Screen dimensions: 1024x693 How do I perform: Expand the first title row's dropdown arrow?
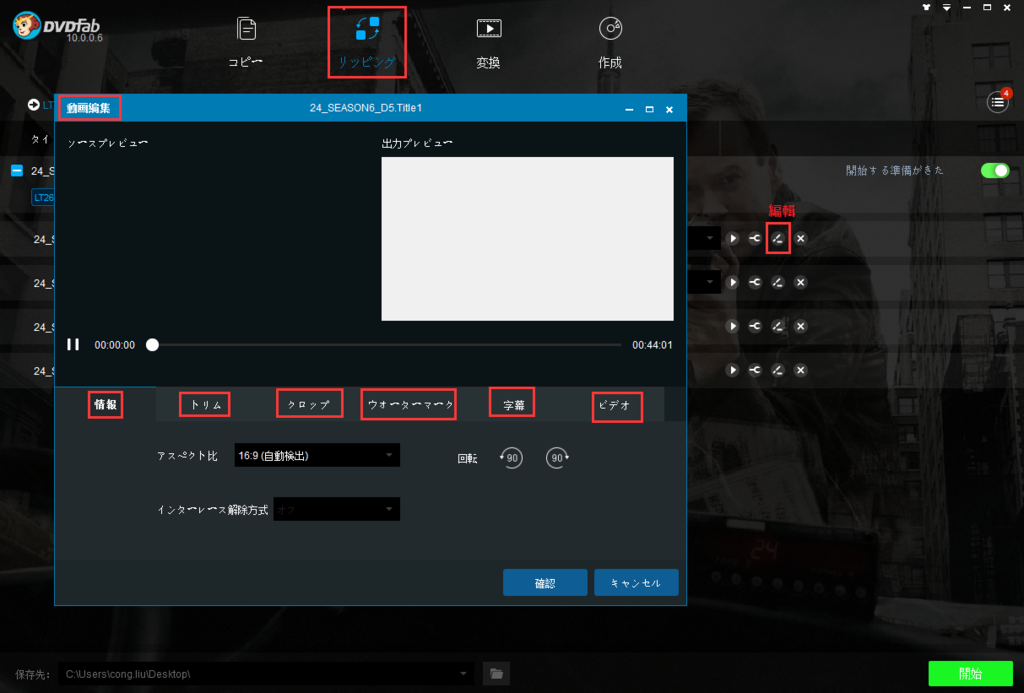click(710, 238)
